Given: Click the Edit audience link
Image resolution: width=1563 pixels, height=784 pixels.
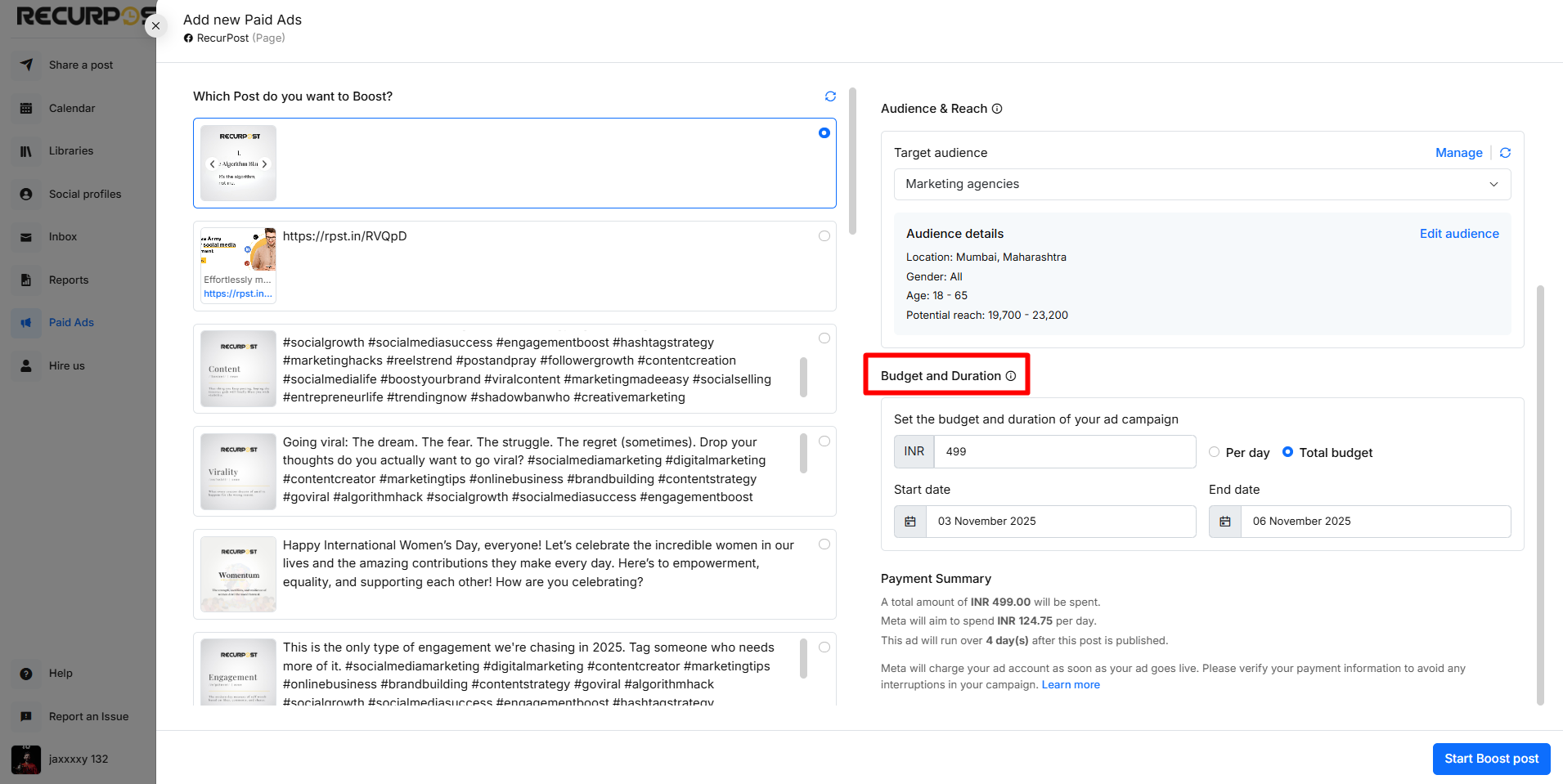Looking at the screenshot, I should [1458, 234].
